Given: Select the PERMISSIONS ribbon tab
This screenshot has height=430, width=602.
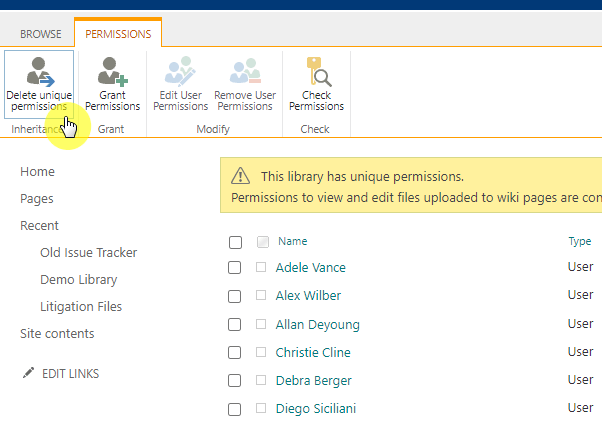Looking at the screenshot, I should click(x=118, y=34).
